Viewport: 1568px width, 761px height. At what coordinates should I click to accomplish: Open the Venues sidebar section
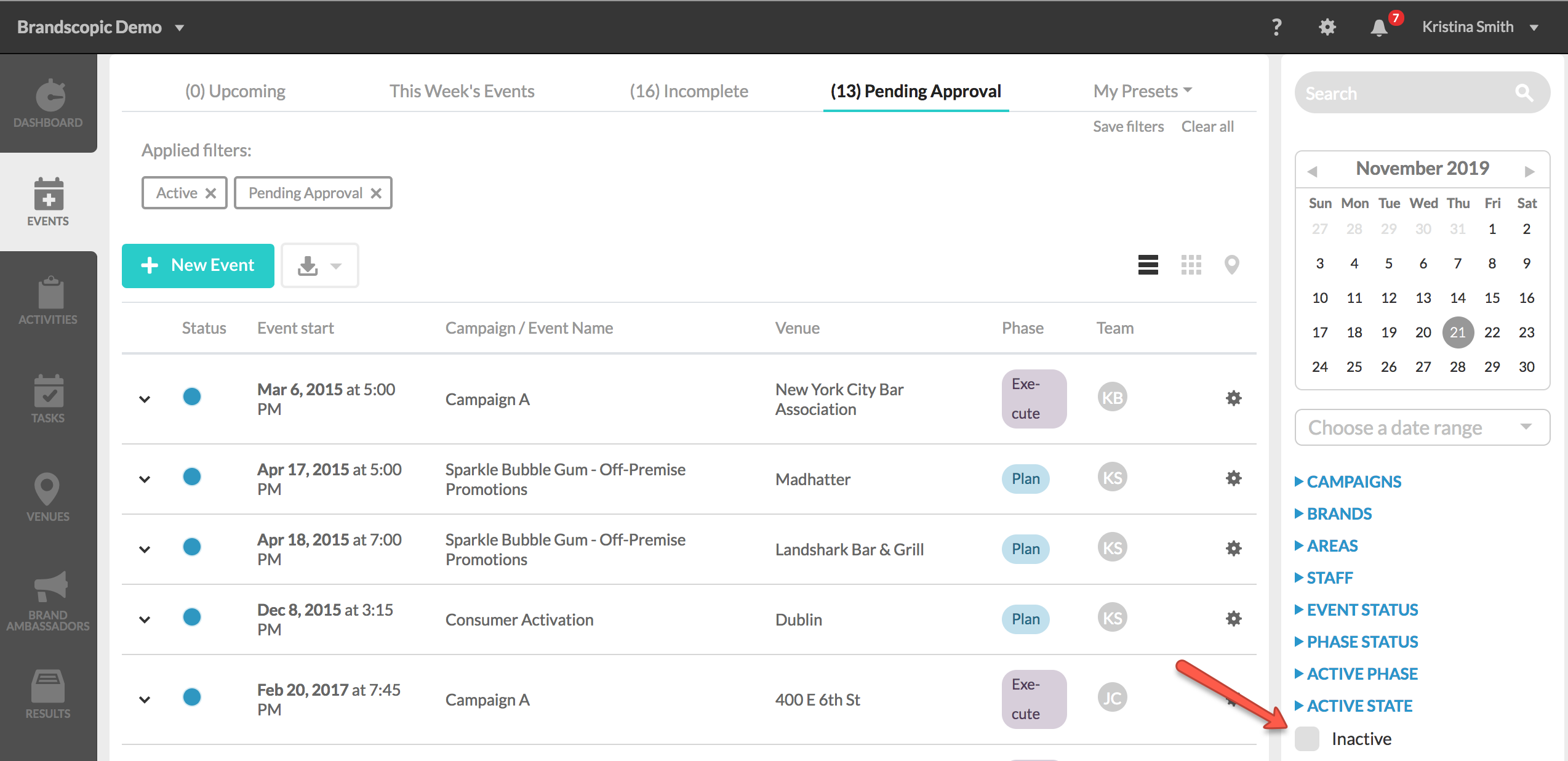pyautogui.click(x=48, y=497)
